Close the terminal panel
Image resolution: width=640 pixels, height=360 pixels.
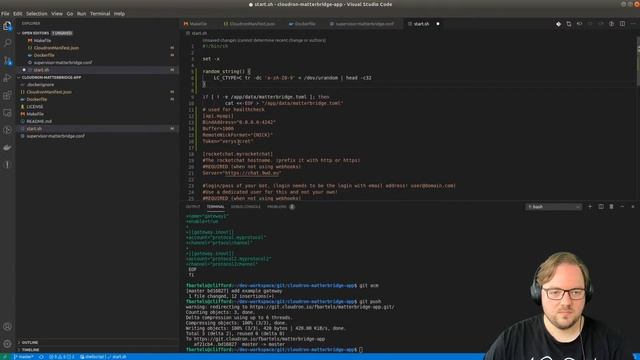633,207
